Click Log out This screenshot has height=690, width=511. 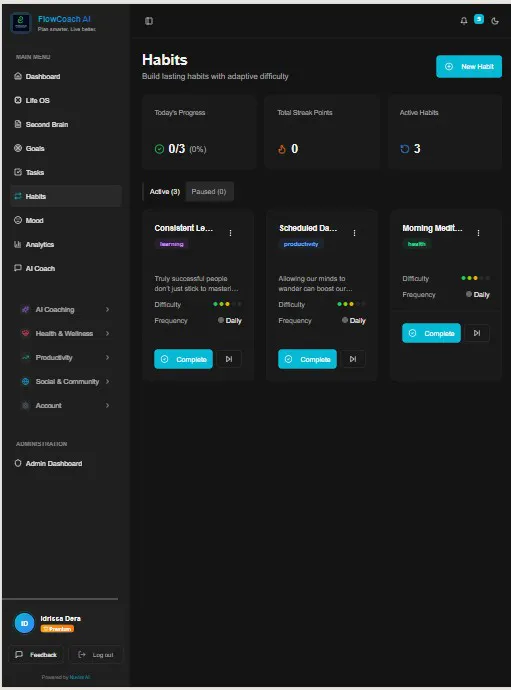coord(96,655)
